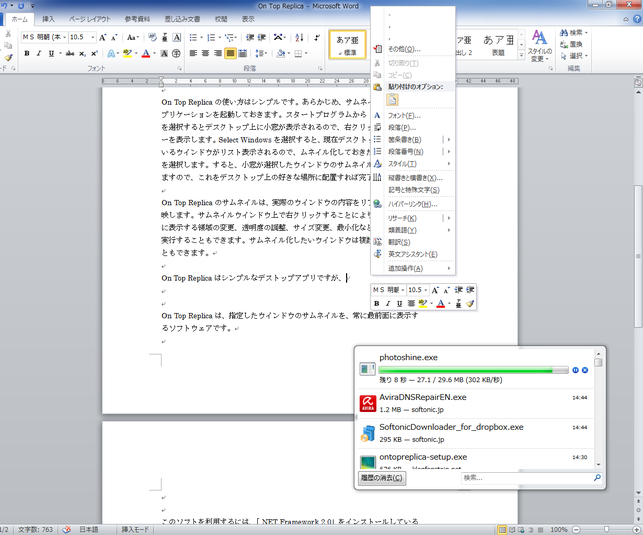
Task: Click the zoom slider handle
Action: tap(606, 530)
